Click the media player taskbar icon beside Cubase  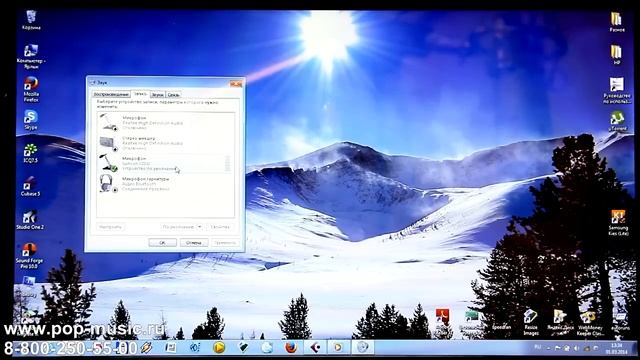338,347
